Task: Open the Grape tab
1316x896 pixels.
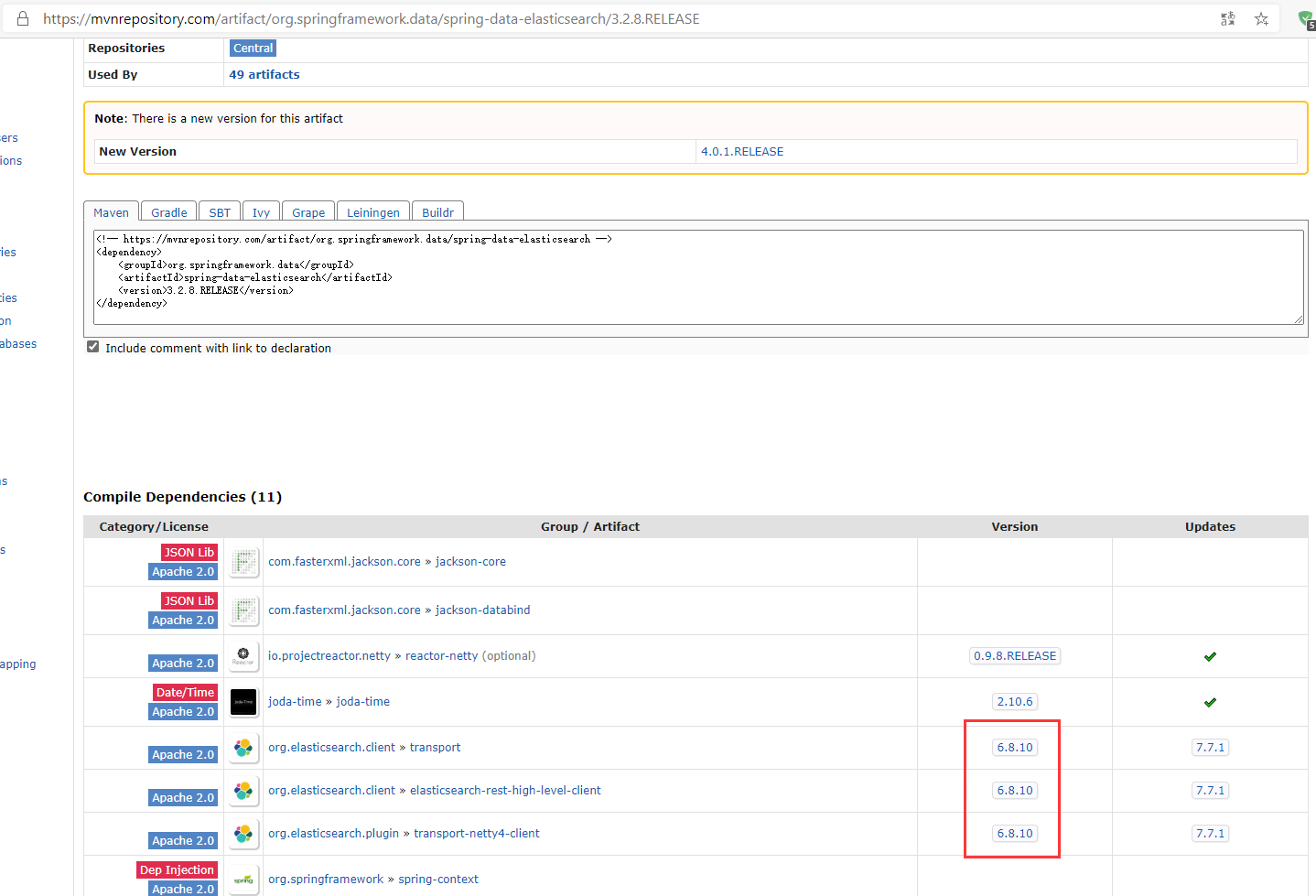Action: click(x=307, y=211)
